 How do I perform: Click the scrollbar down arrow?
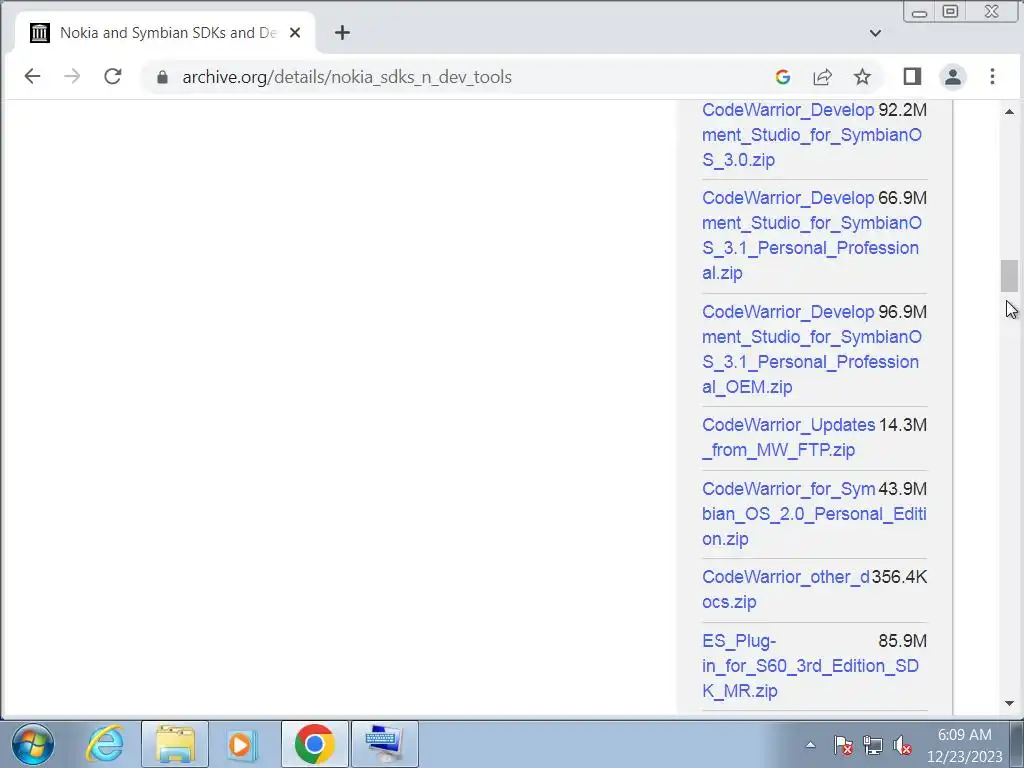tap(1009, 703)
